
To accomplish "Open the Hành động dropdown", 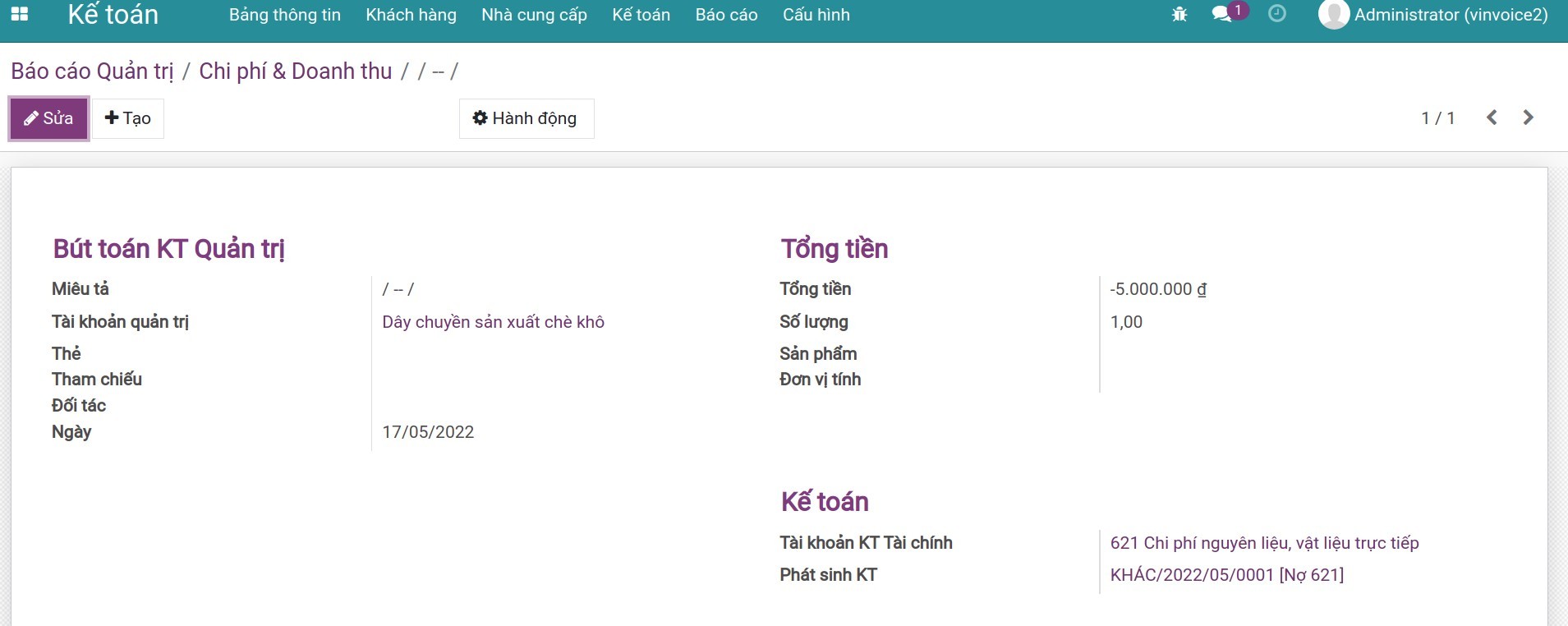I will tap(526, 118).
